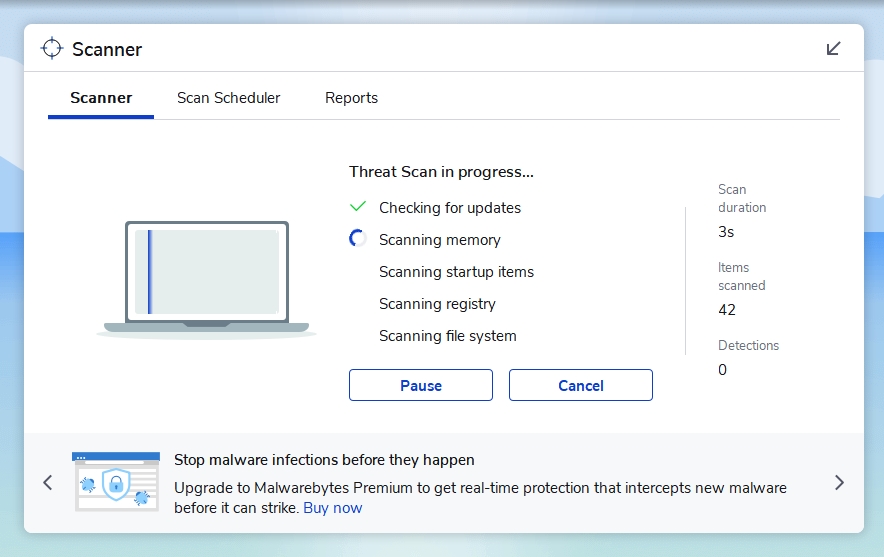
Task: Click the Scanner crosshair icon in the header
Action: tap(51, 49)
